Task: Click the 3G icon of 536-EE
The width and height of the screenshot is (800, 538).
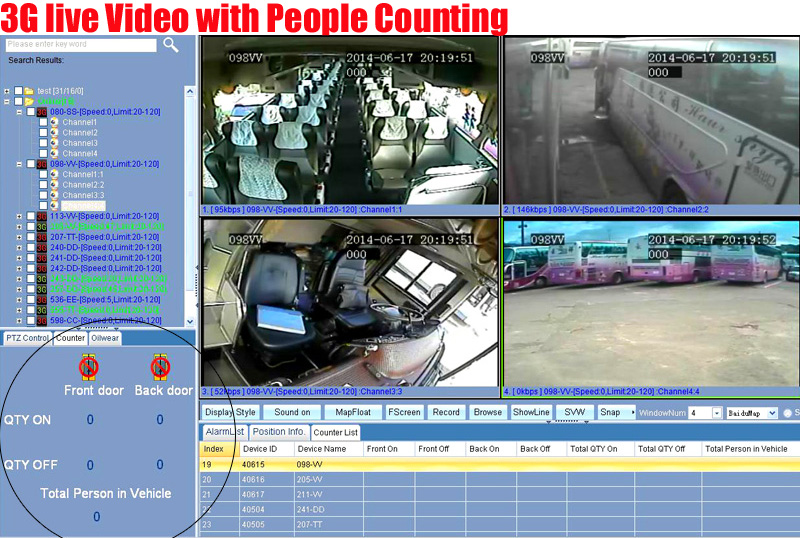Action: coord(42,300)
